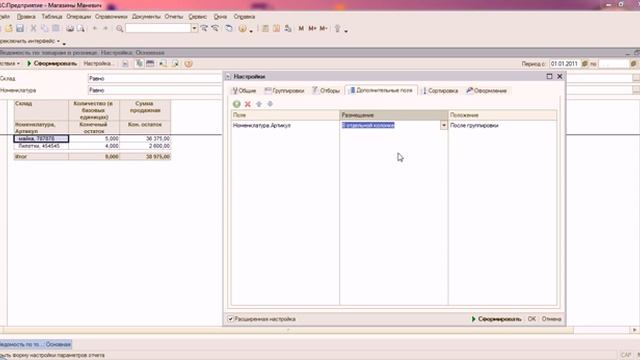Image resolution: width=640 pixels, height=360 pixels.
Task: Click inside the toolbar search text field
Action: [158, 28]
